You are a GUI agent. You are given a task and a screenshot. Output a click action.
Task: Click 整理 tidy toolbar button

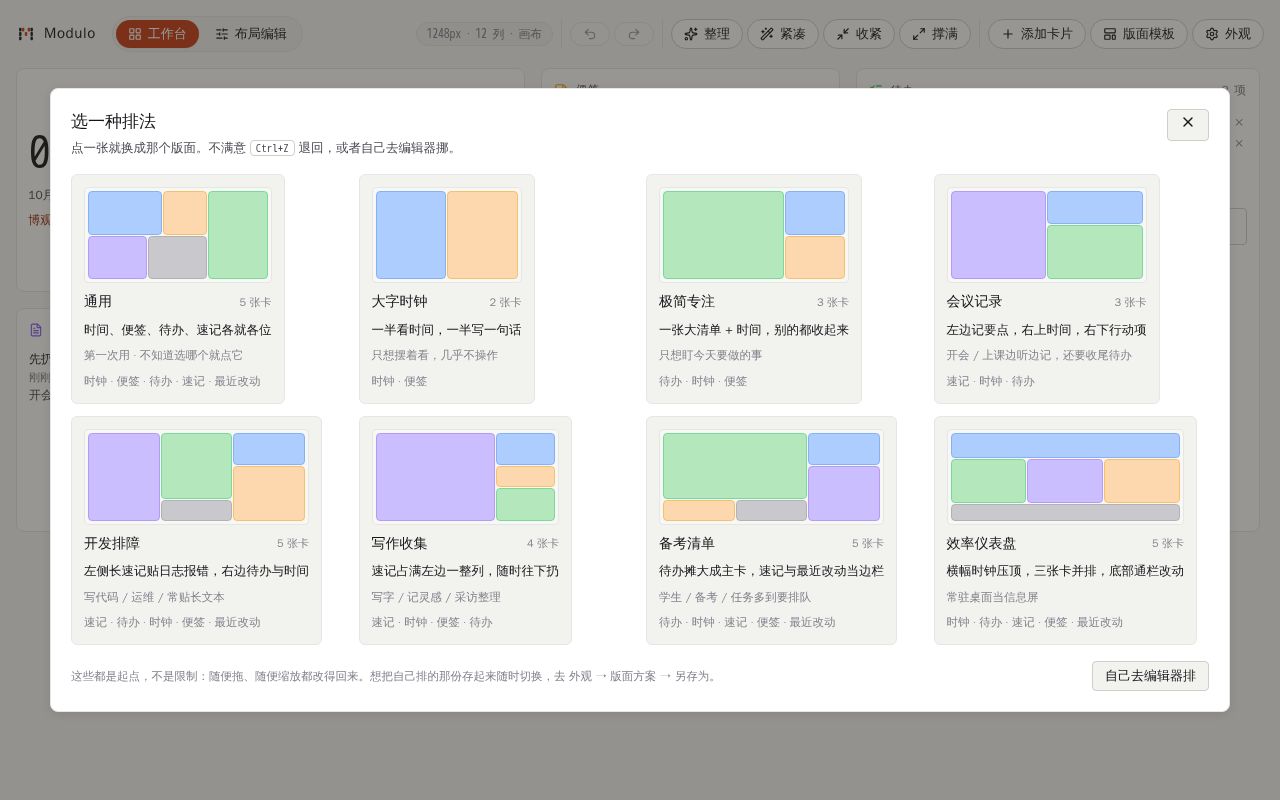point(707,34)
